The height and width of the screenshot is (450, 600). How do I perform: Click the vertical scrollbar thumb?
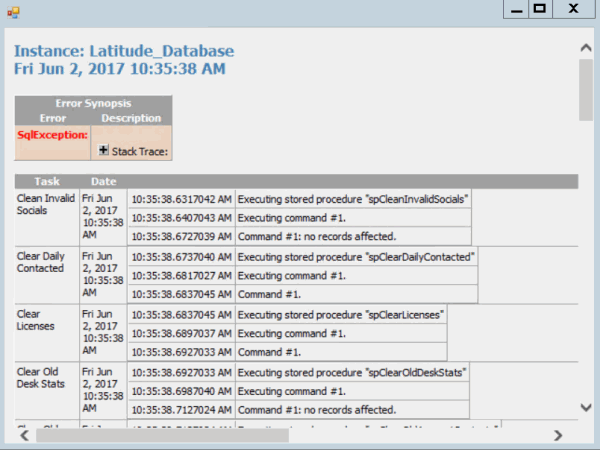586,90
